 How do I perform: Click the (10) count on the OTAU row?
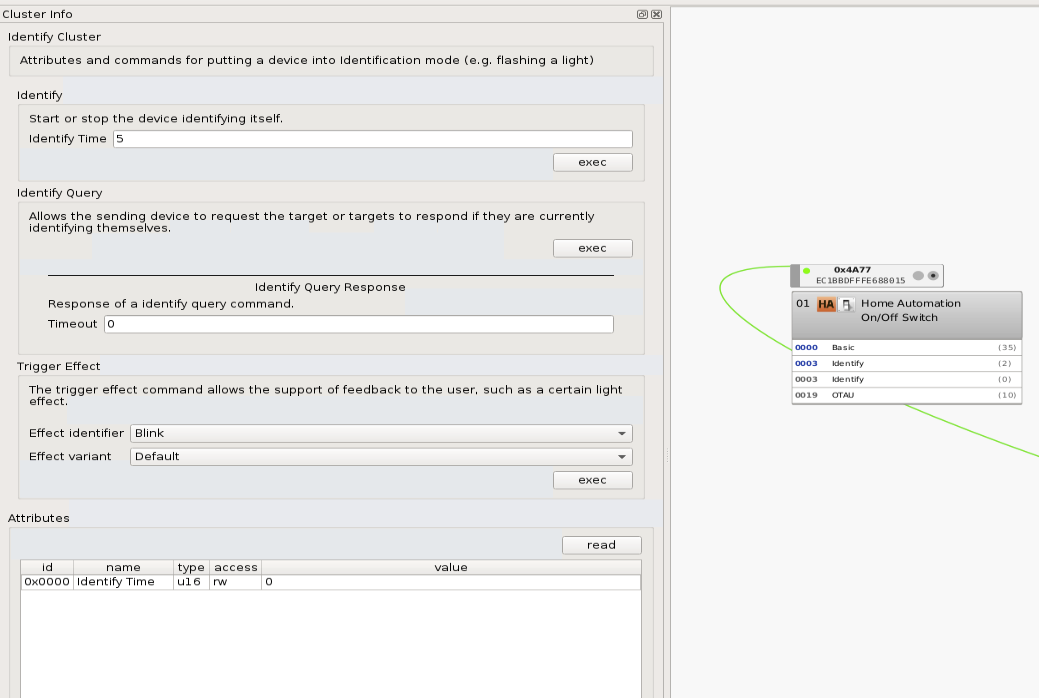coord(1007,395)
